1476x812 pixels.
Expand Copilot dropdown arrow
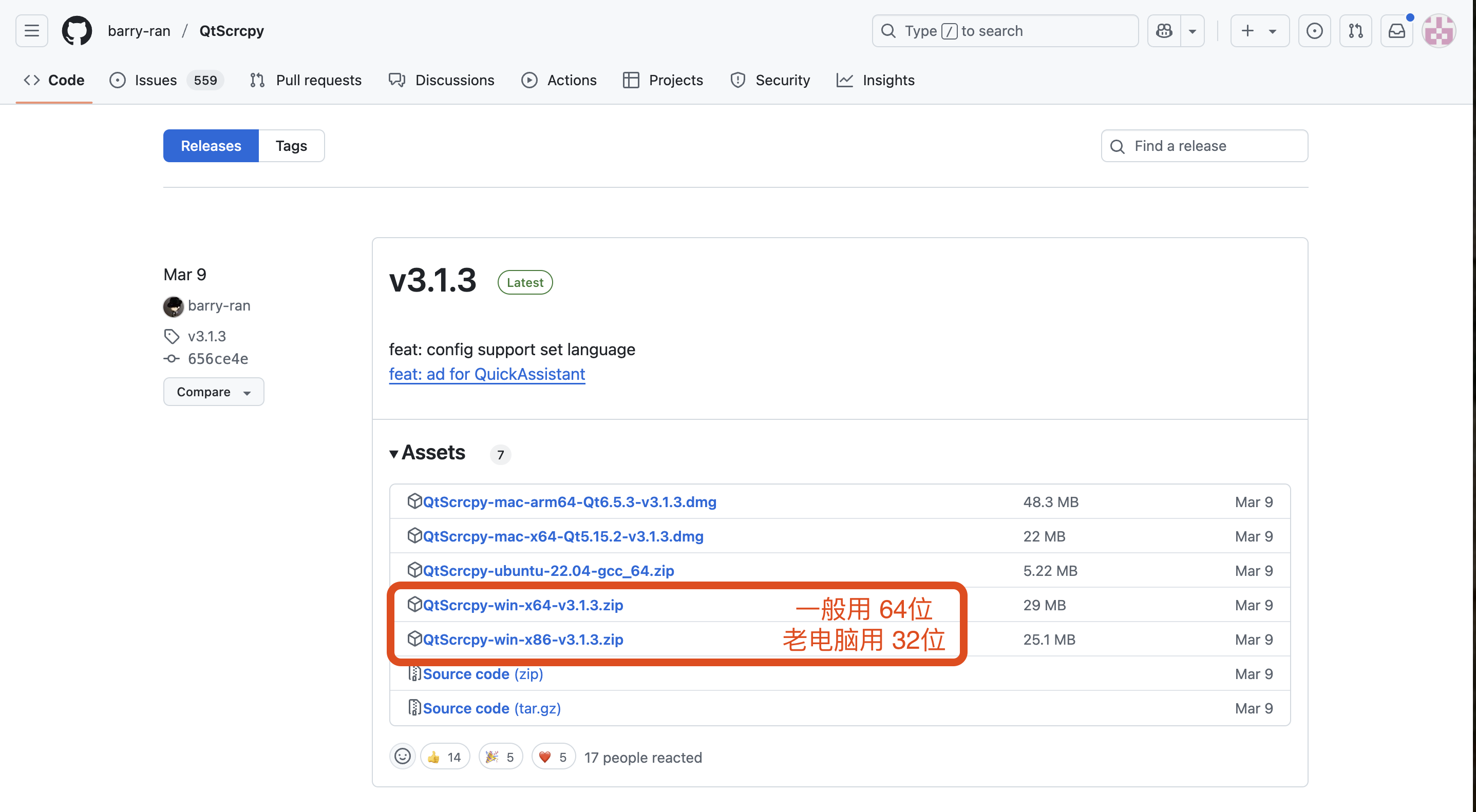[1193, 31]
